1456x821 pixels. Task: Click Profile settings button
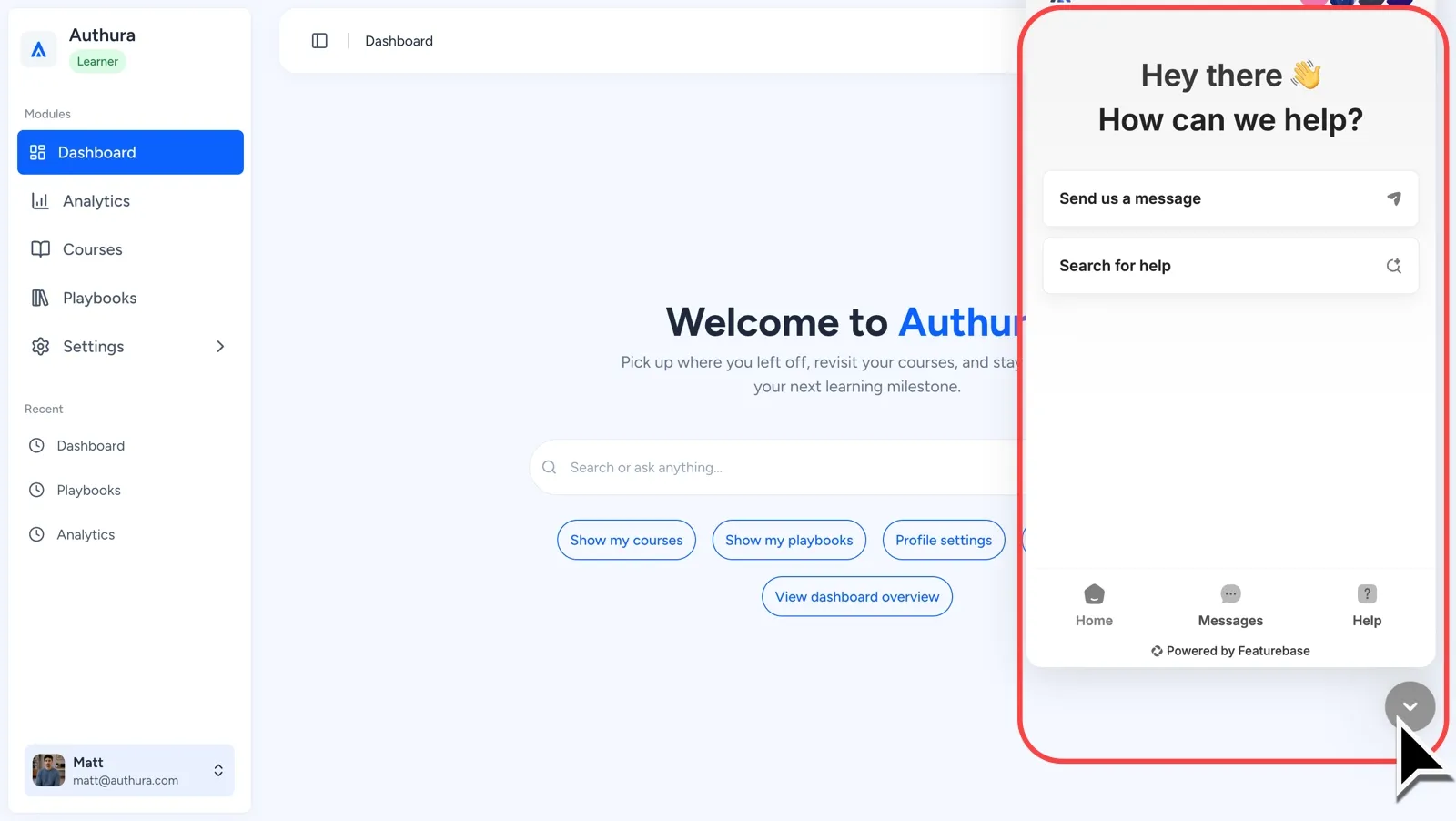[944, 541]
